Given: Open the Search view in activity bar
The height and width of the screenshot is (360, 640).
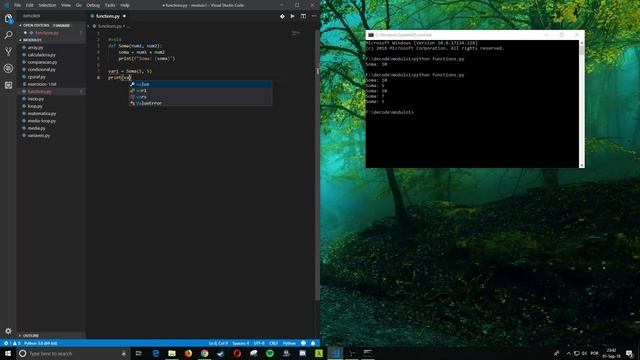Looking at the screenshot, I should pyautogui.click(x=8, y=35).
